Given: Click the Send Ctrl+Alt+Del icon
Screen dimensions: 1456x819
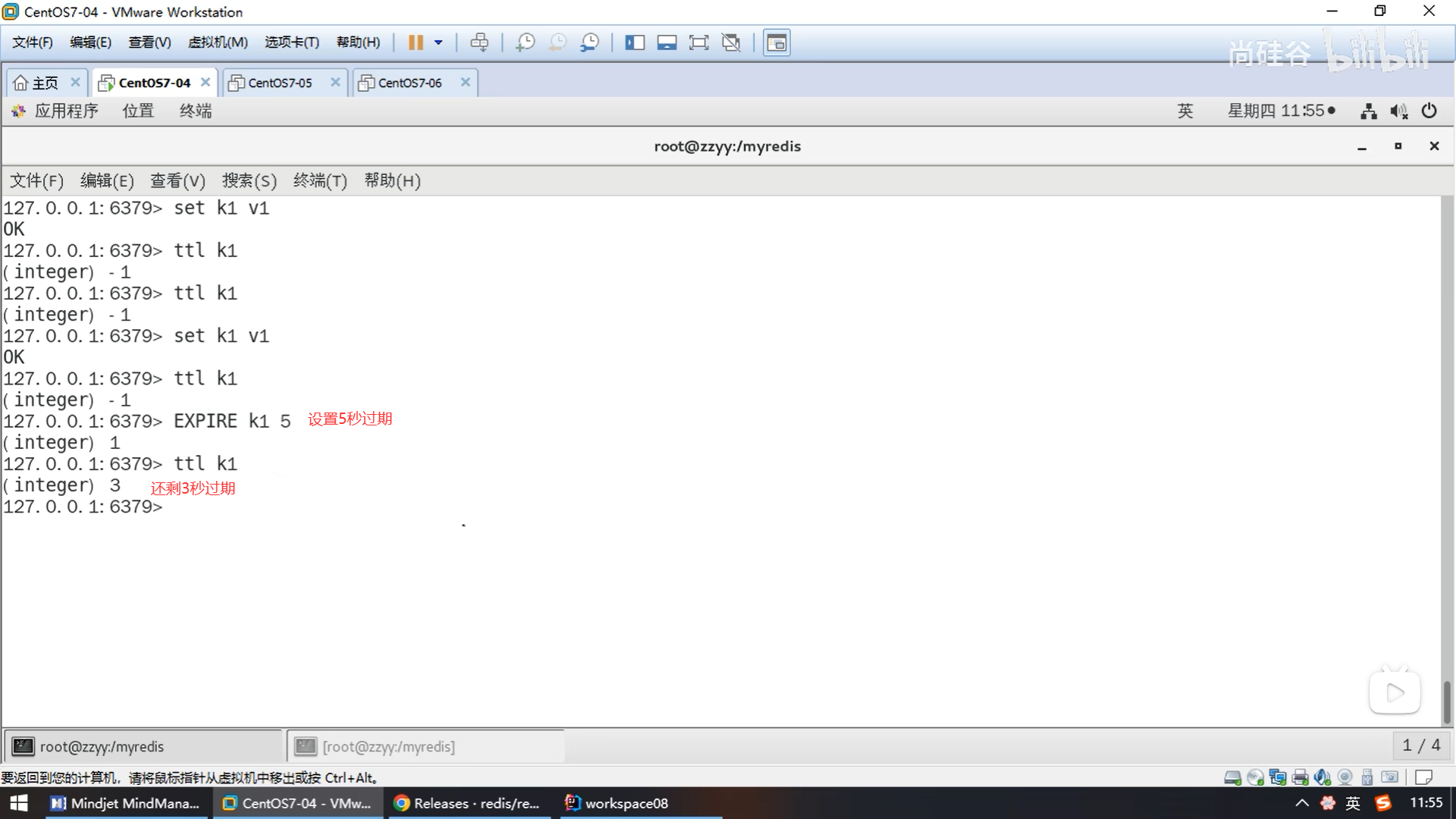Looking at the screenshot, I should [479, 42].
